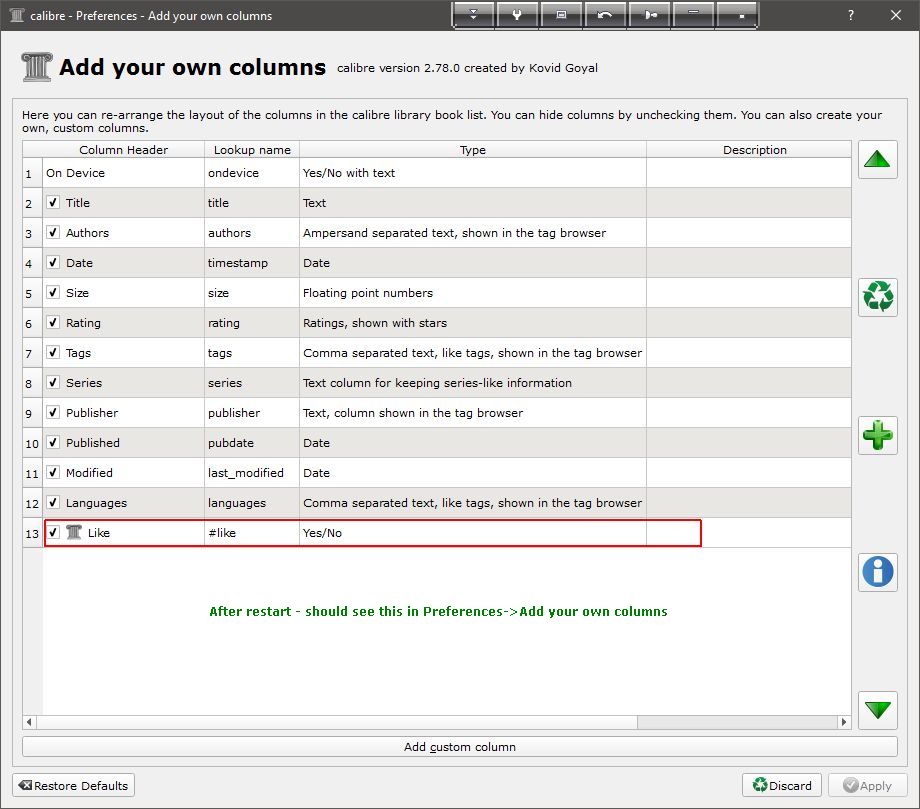Uncheck the Authors column checkbox
The image size is (920, 809).
53,232
